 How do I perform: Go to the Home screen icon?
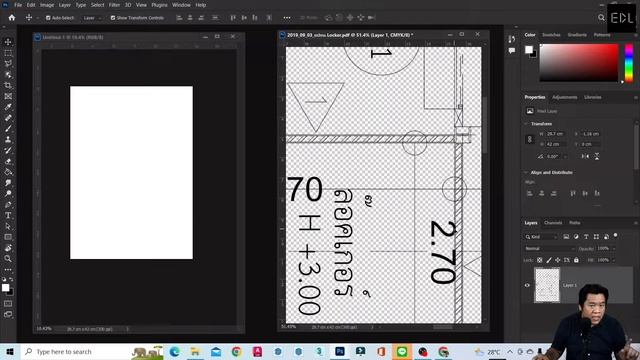coord(12,18)
